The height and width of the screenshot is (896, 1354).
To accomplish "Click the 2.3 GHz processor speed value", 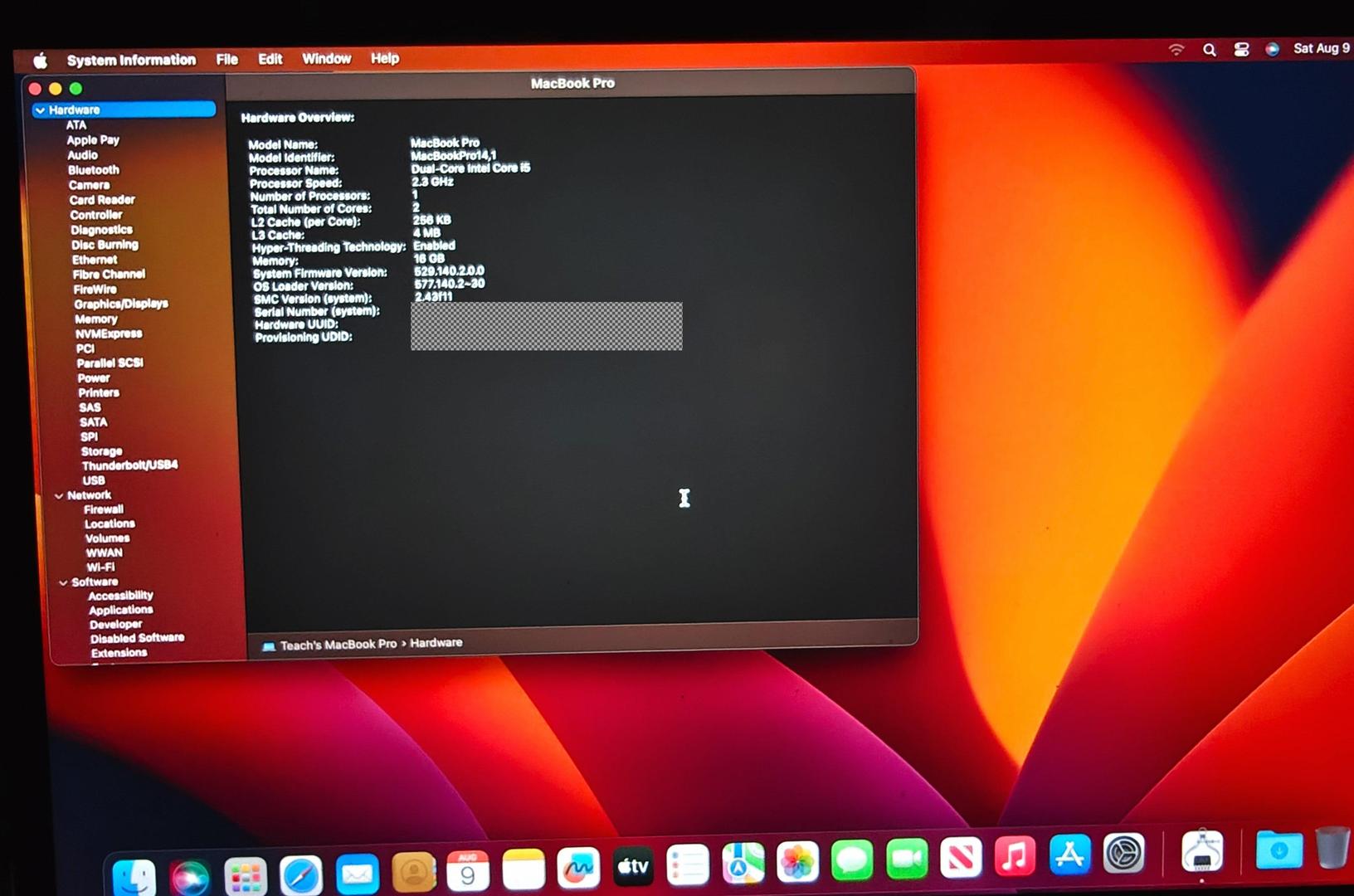I will point(432,182).
